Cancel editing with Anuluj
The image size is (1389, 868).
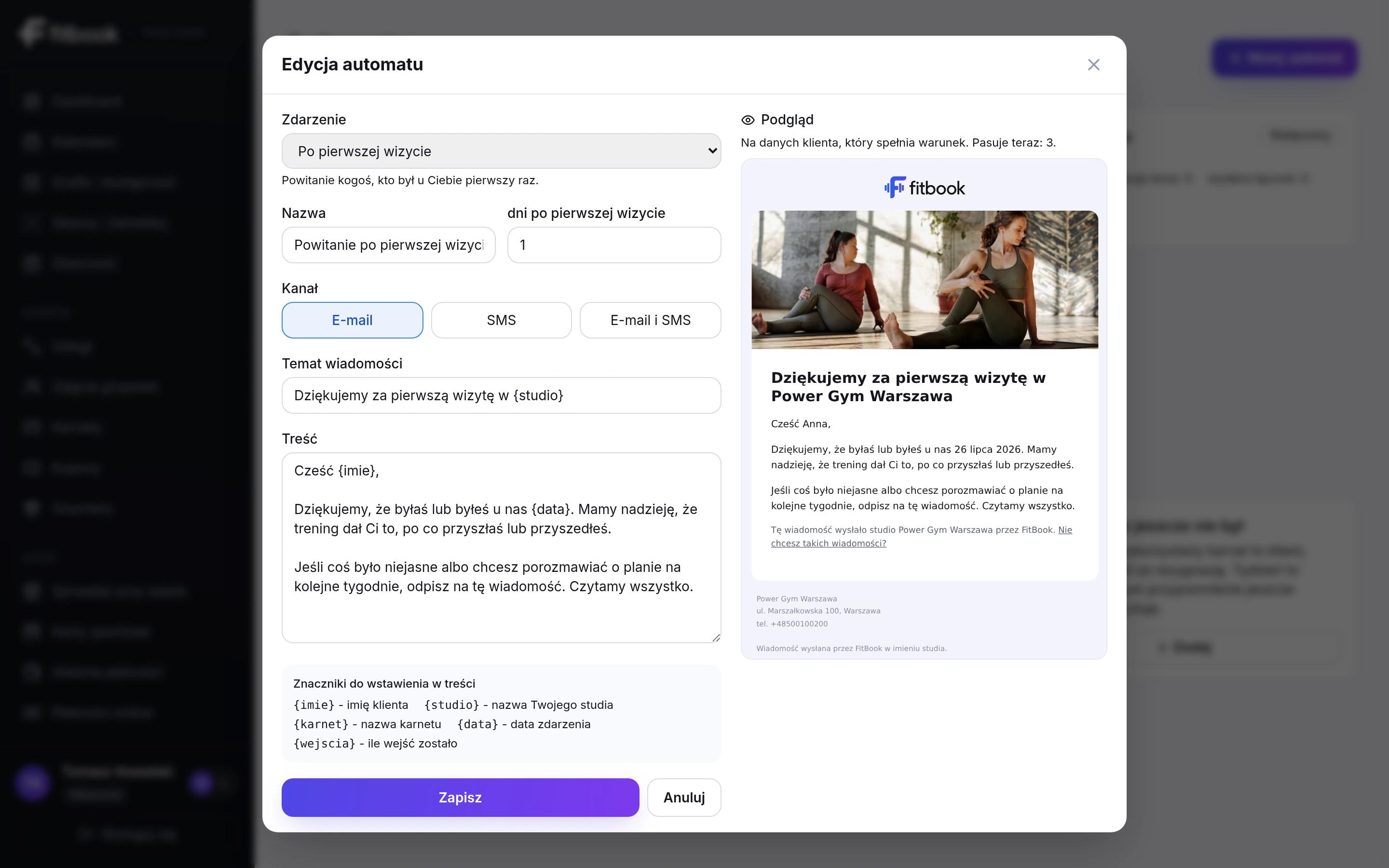coord(684,798)
